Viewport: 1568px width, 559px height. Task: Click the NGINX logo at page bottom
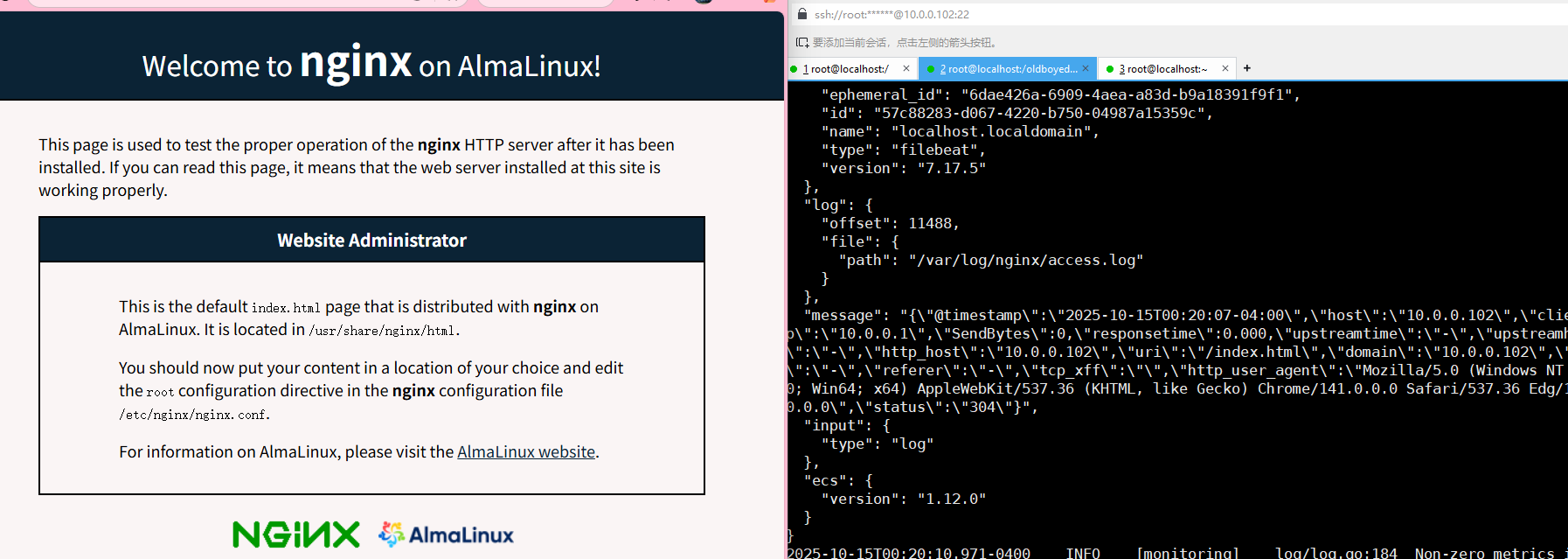pos(296,535)
